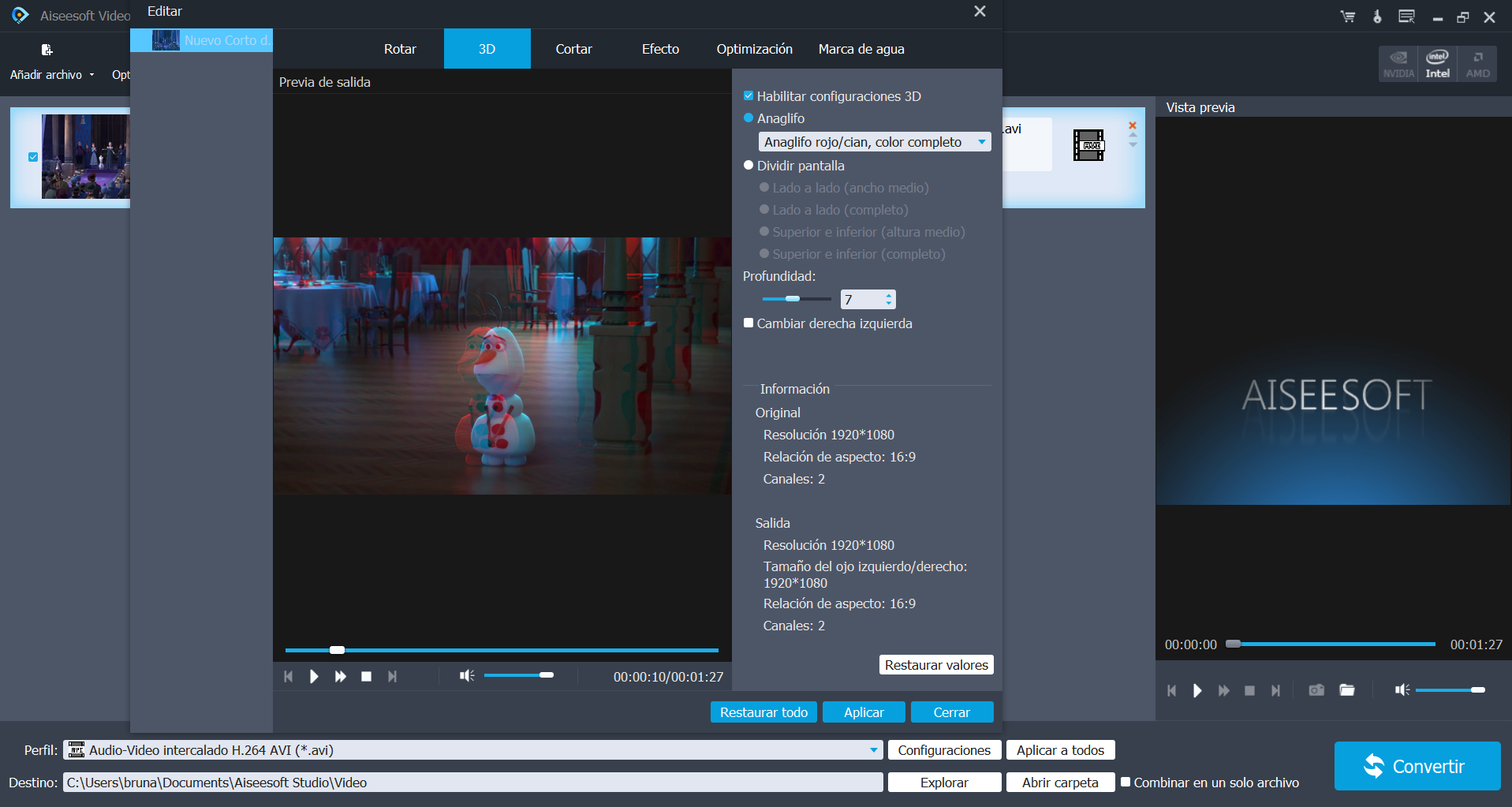The image size is (1512, 807).
Task: Switch to the Efecto tab
Action: point(661,49)
